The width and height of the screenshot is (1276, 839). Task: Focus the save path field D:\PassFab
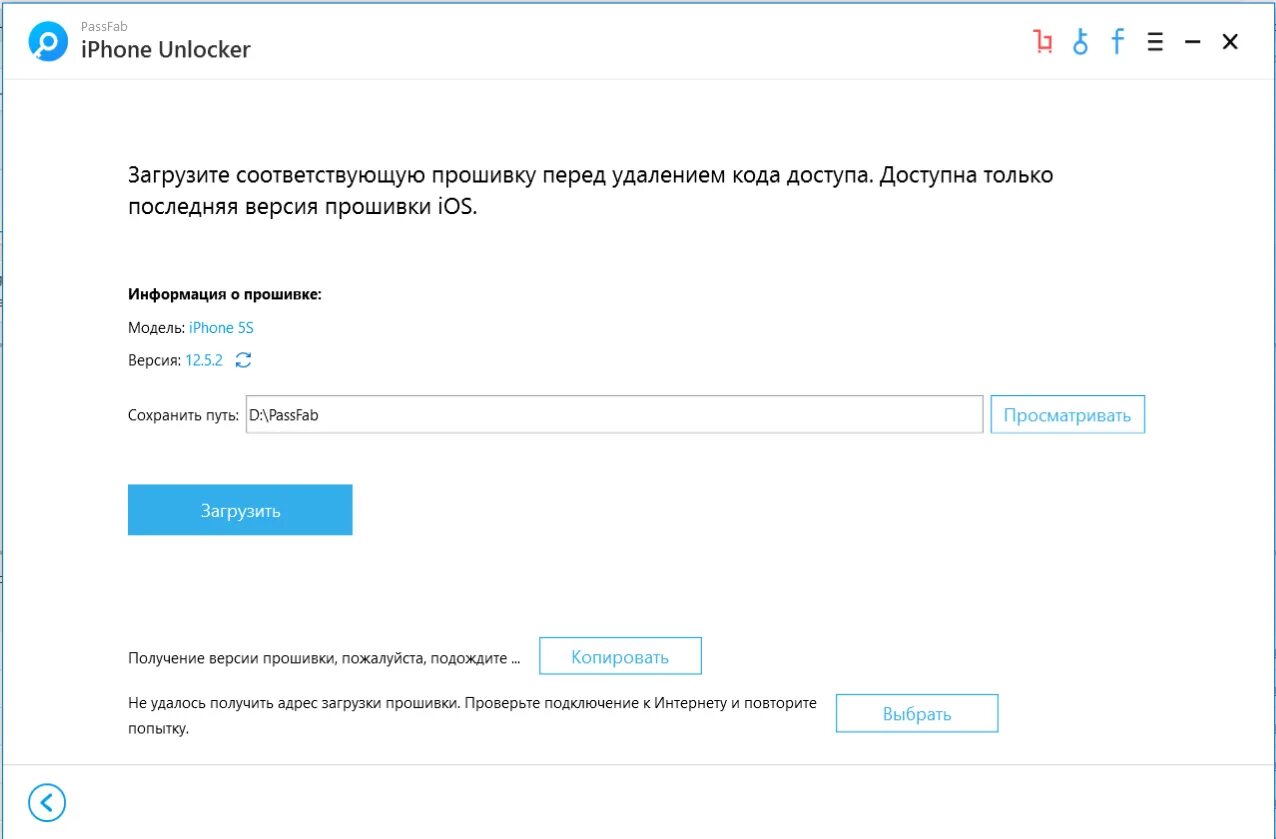pos(614,415)
